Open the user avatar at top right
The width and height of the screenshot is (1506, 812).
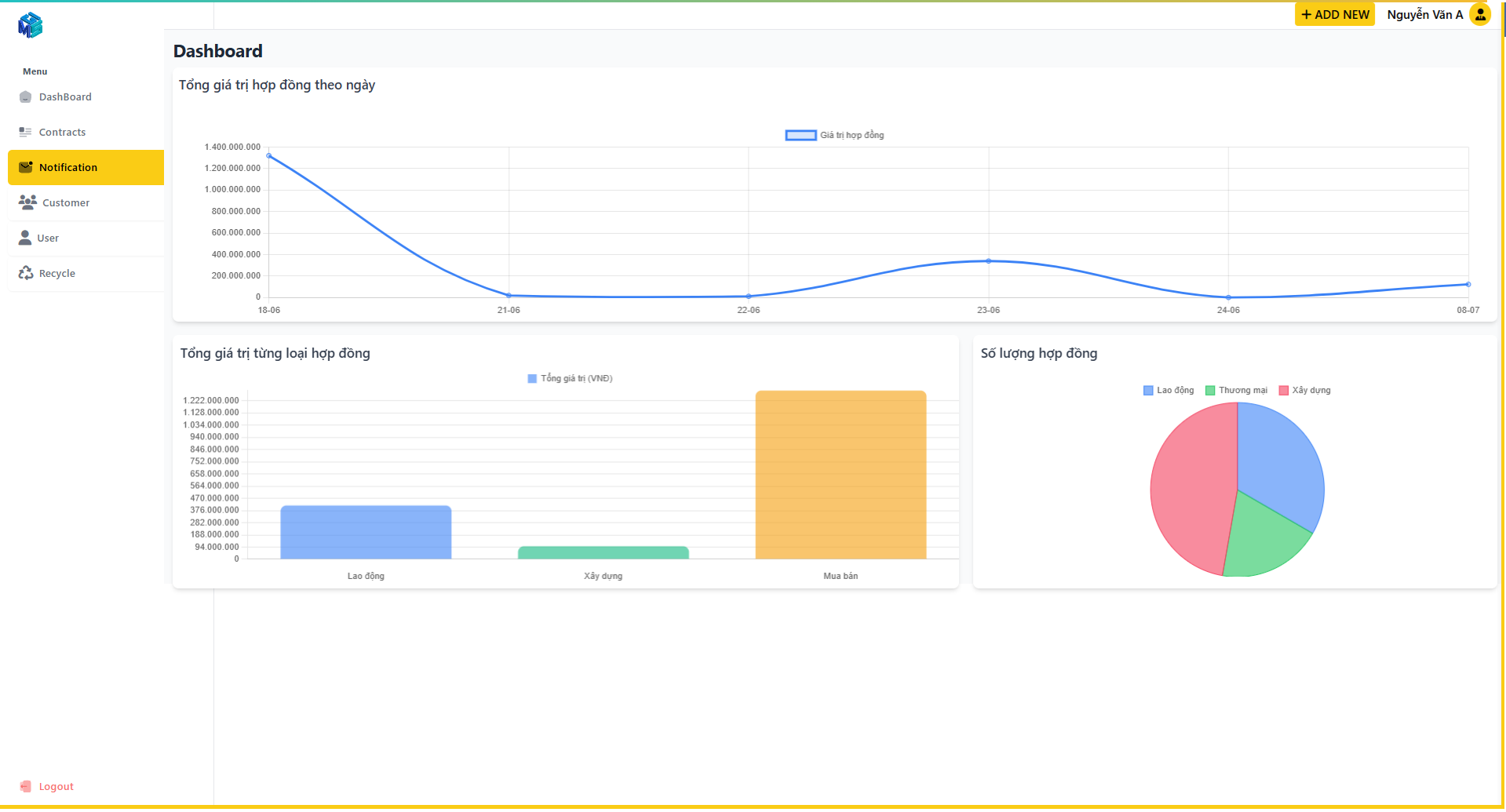coord(1479,15)
